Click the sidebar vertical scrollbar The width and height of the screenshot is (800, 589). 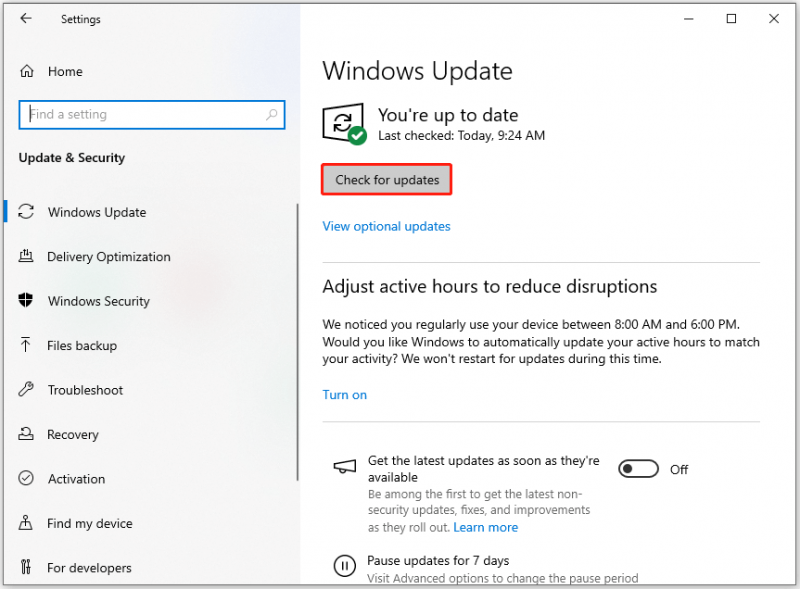coord(297,342)
